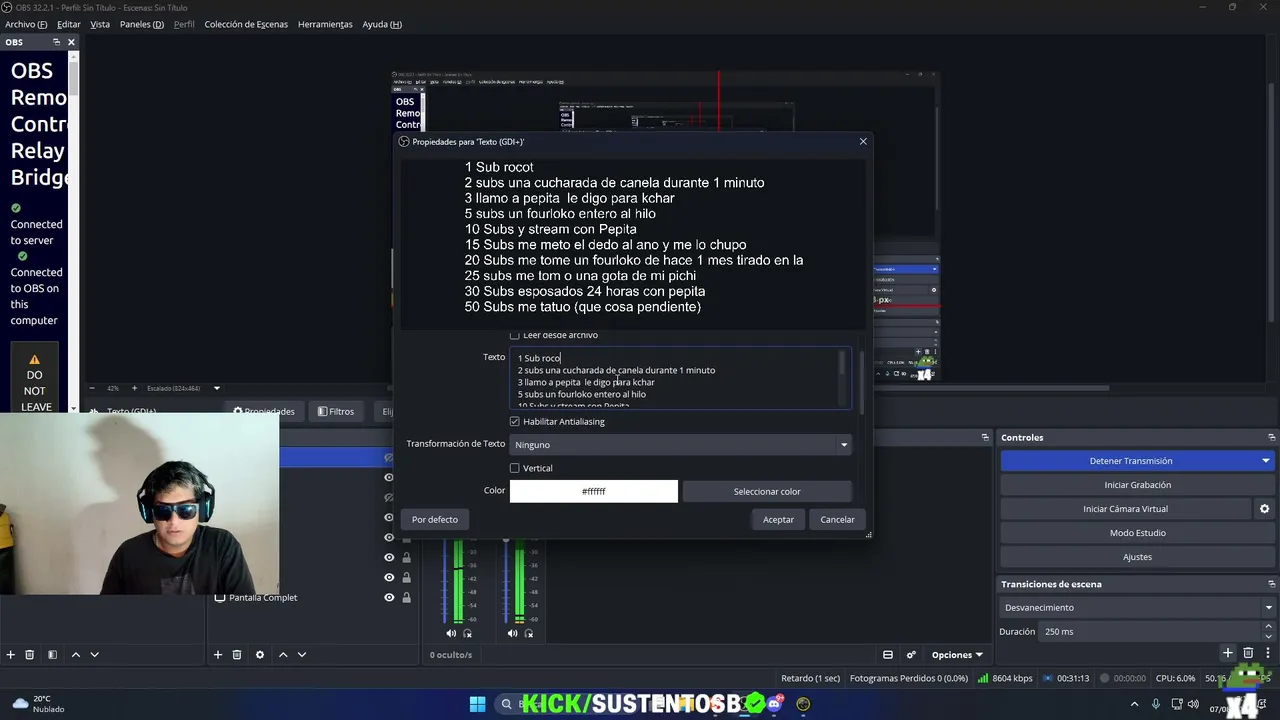The width and height of the screenshot is (1280, 720).
Task: Decrease Duración with stepper down arrow
Action: [x=1269, y=636]
